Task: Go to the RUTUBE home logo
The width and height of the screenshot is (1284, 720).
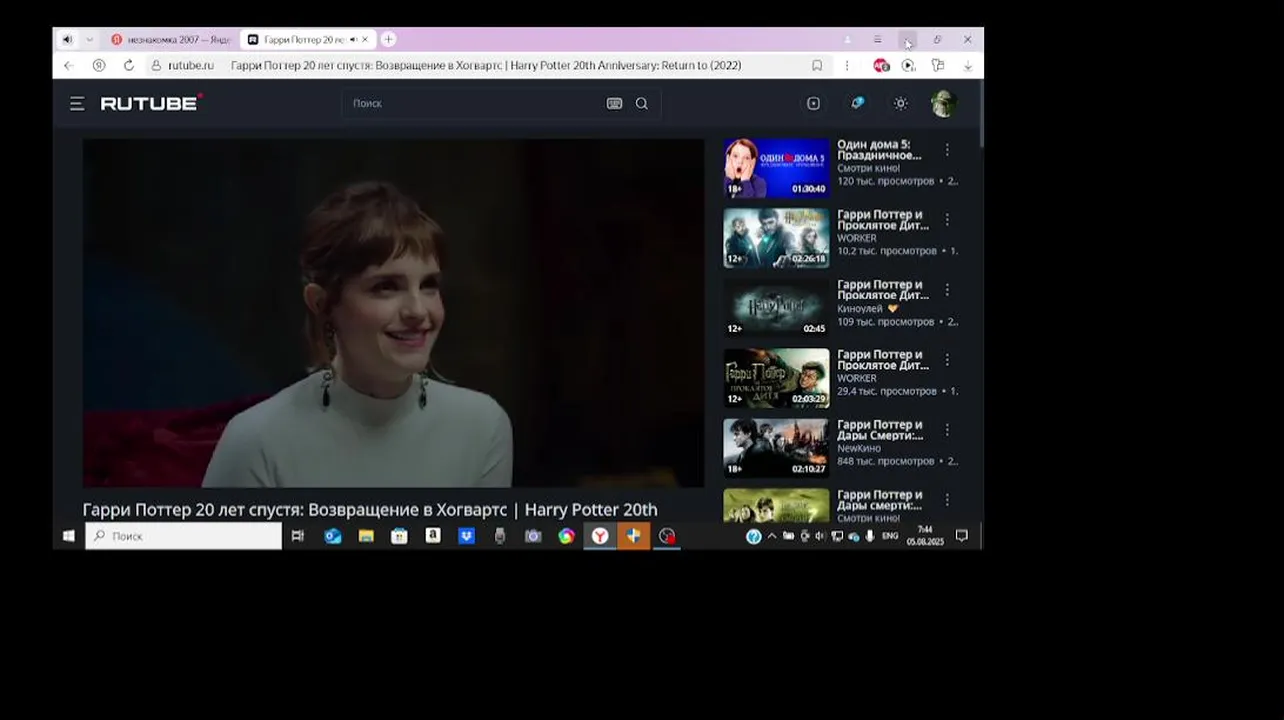Action: [151, 103]
